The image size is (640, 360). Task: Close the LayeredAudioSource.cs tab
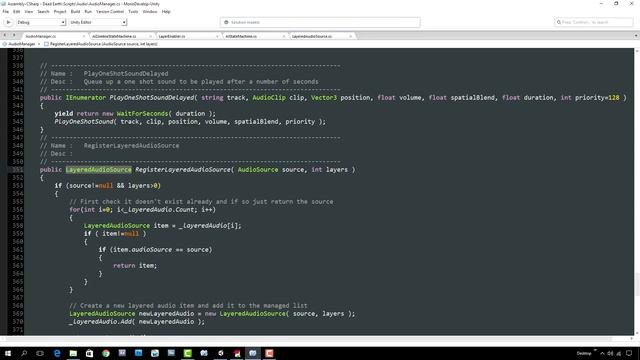pyautogui.click(x=351, y=36)
